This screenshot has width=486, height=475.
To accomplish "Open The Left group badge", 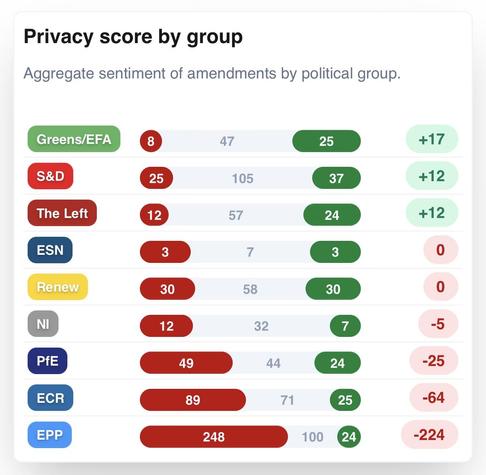I will [x=62, y=213].
